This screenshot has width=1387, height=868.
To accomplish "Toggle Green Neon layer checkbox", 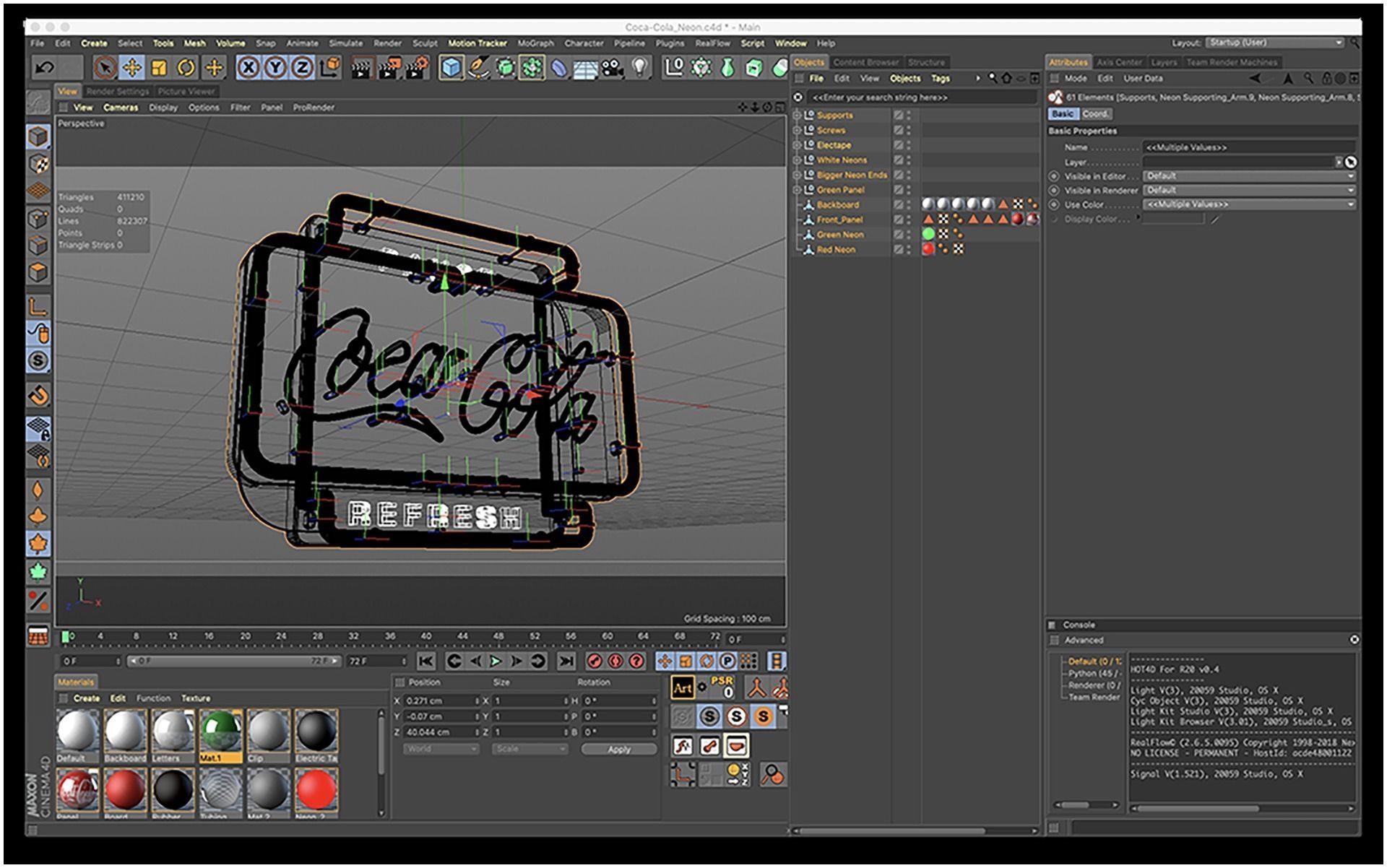I will [898, 235].
